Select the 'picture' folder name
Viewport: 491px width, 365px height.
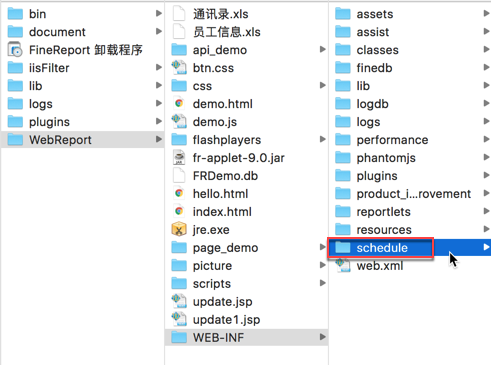click(x=212, y=266)
